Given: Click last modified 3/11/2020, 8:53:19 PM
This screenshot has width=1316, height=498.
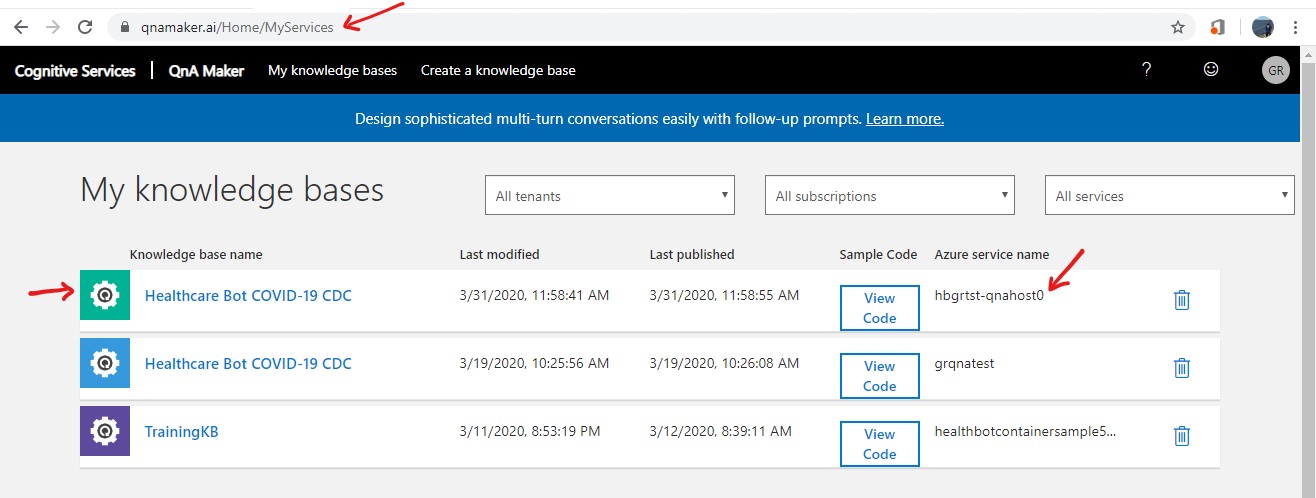Looking at the screenshot, I should coord(530,431).
